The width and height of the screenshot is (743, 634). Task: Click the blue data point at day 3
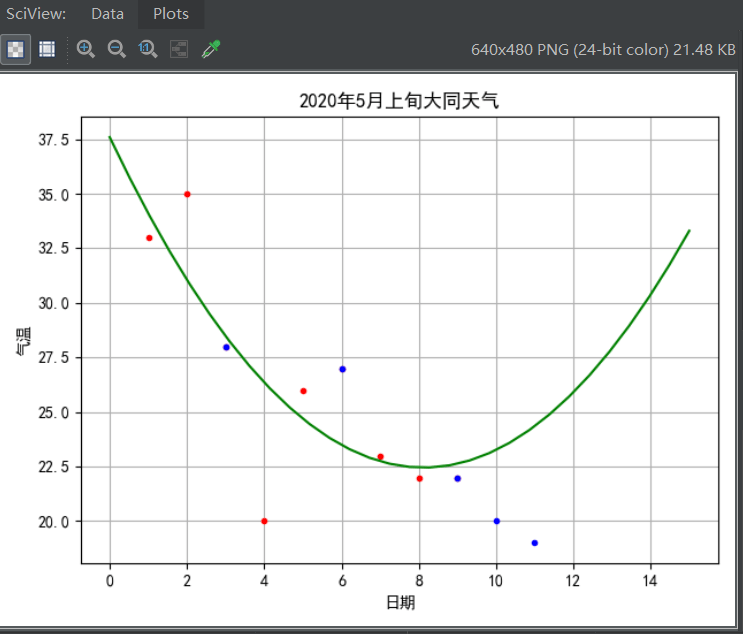[227, 347]
